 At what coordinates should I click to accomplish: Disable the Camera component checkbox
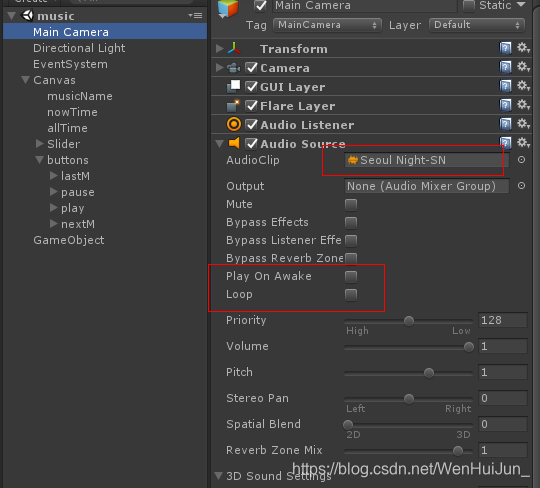(x=251, y=68)
